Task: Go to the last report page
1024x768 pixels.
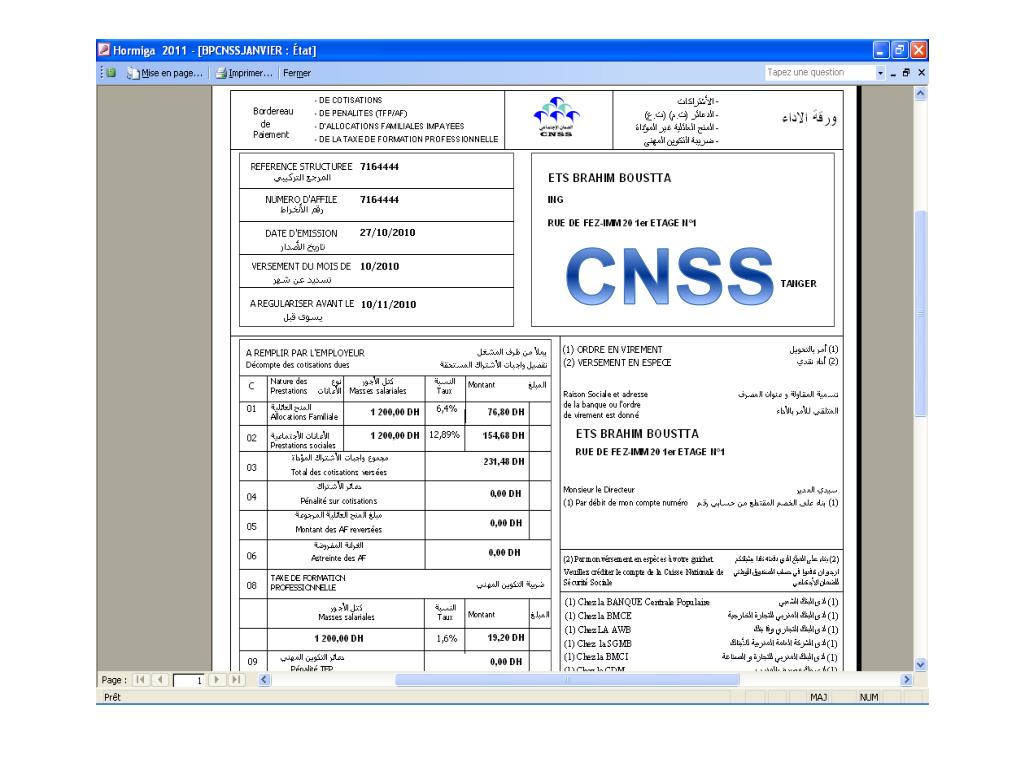Action: pyautogui.click(x=236, y=680)
